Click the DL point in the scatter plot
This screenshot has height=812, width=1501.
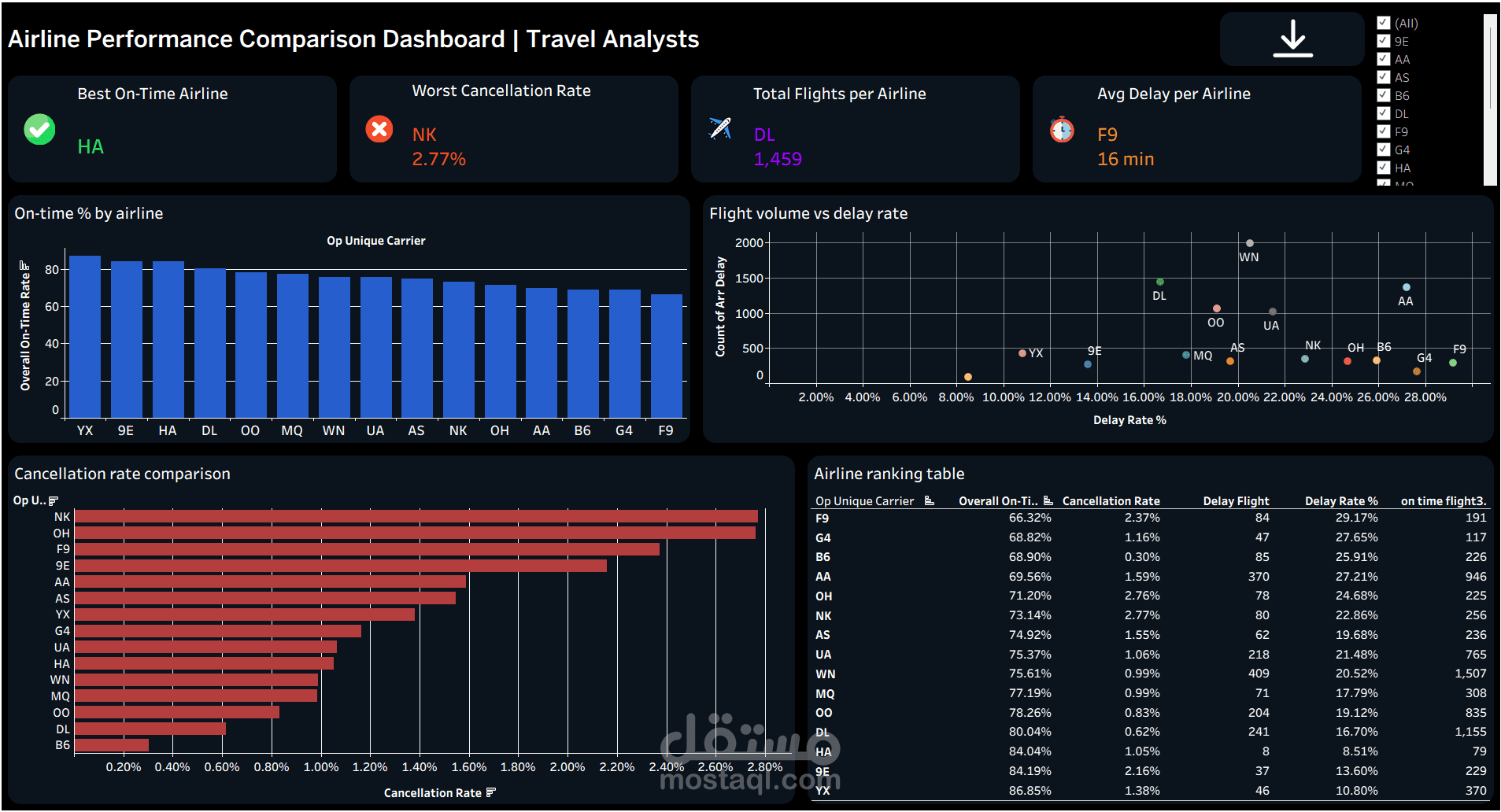(1160, 282)
